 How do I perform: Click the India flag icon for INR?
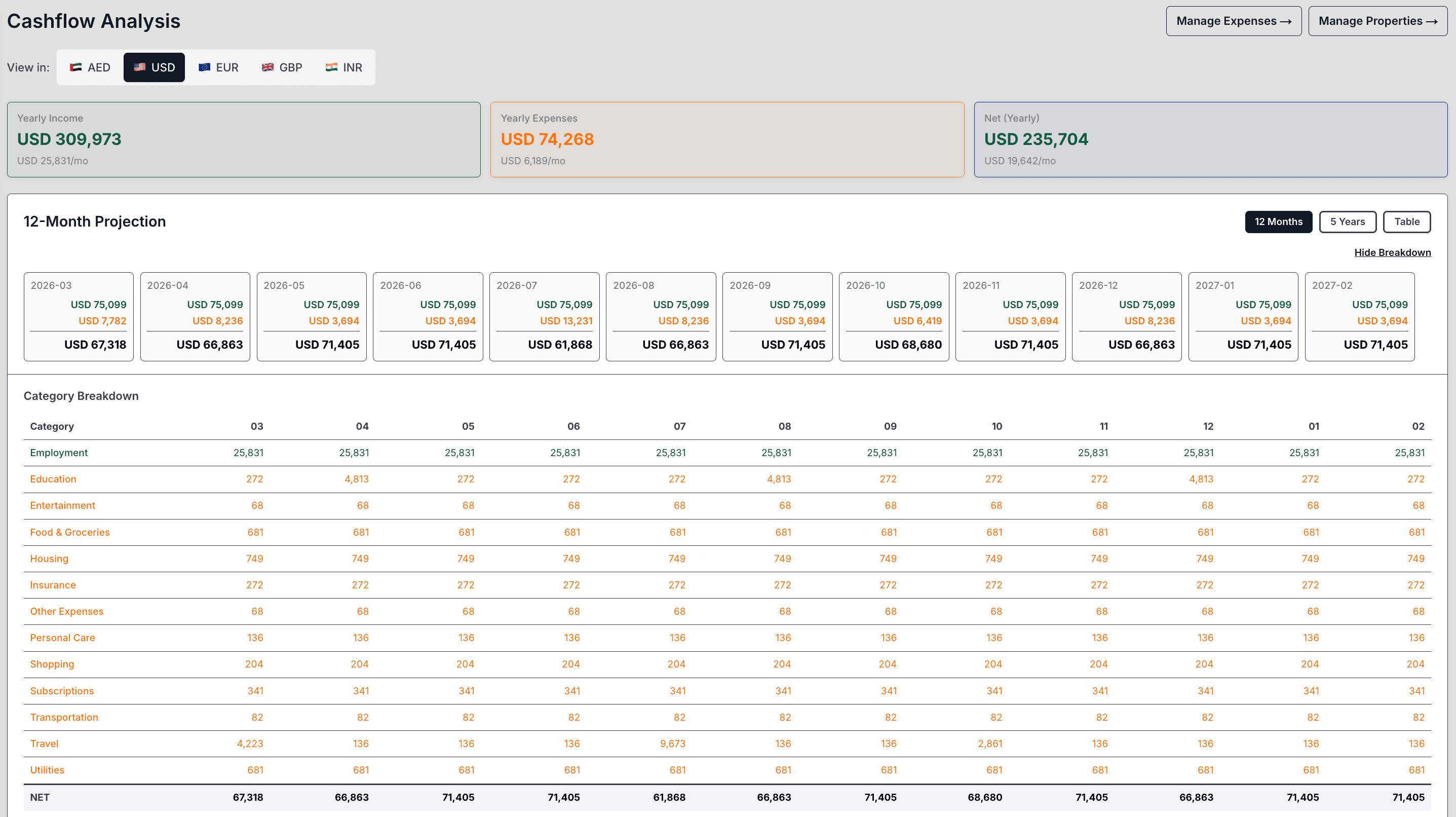tap(331, 67)
